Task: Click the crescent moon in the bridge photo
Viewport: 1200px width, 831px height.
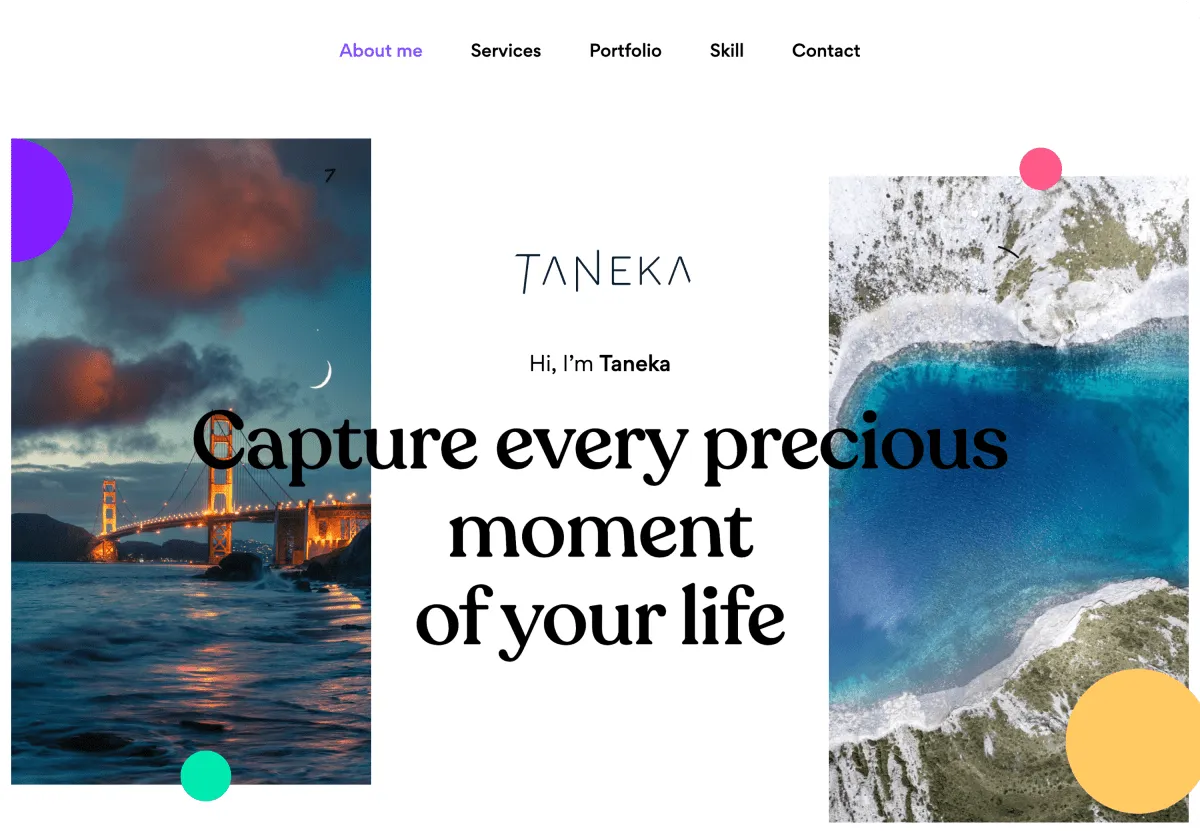Action: point(322,374)
